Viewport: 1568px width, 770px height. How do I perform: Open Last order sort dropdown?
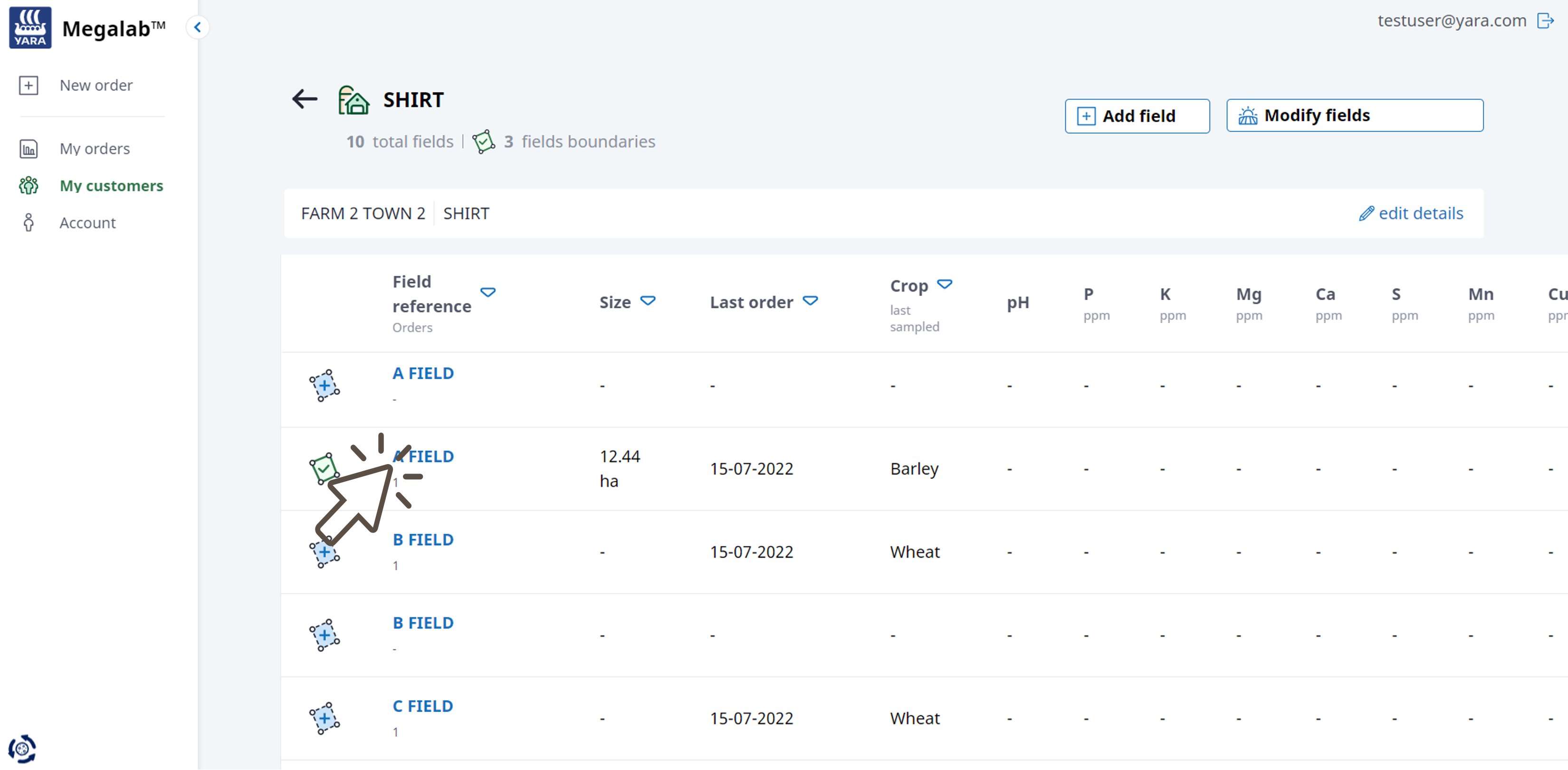[810, 301]
